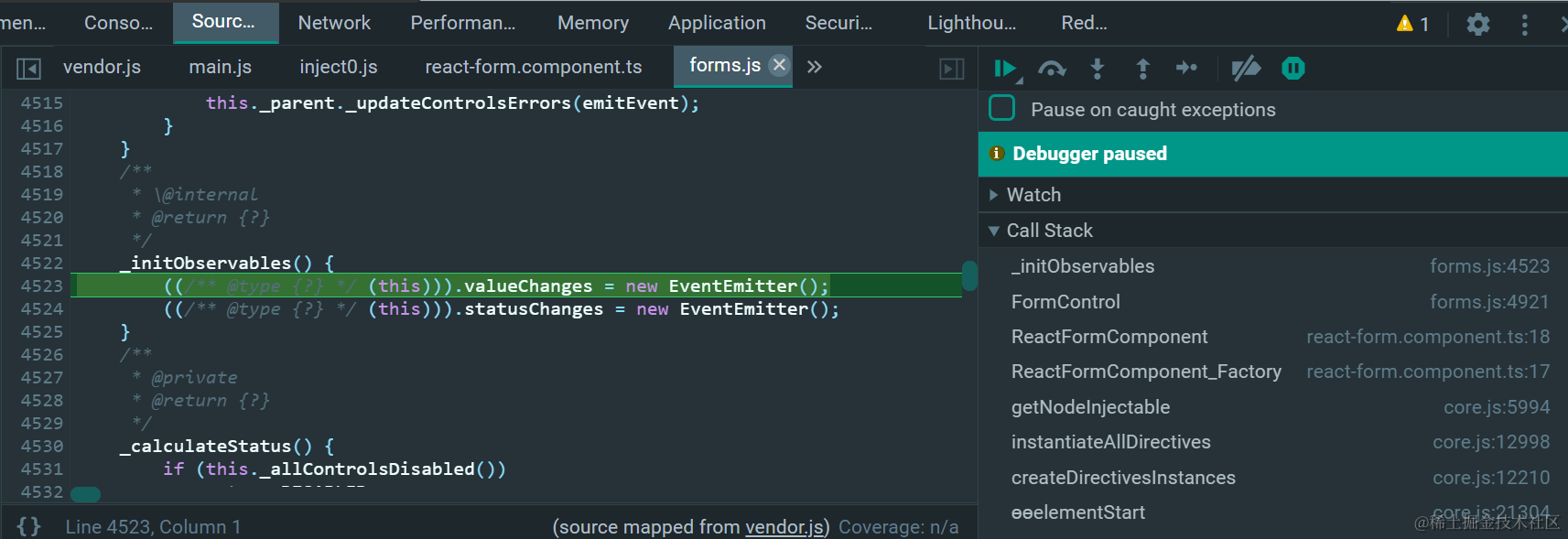Toggle pause on exceptions icon
This screenshot has width=1568, height=539.
tap(1293, 68)
